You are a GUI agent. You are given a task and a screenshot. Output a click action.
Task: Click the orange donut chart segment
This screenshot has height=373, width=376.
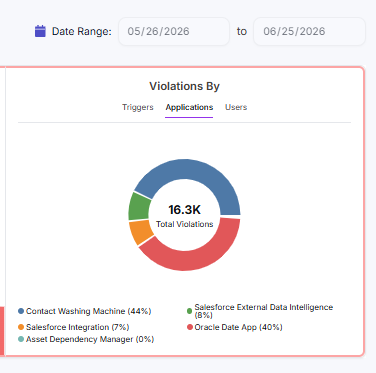click(142, 232)
